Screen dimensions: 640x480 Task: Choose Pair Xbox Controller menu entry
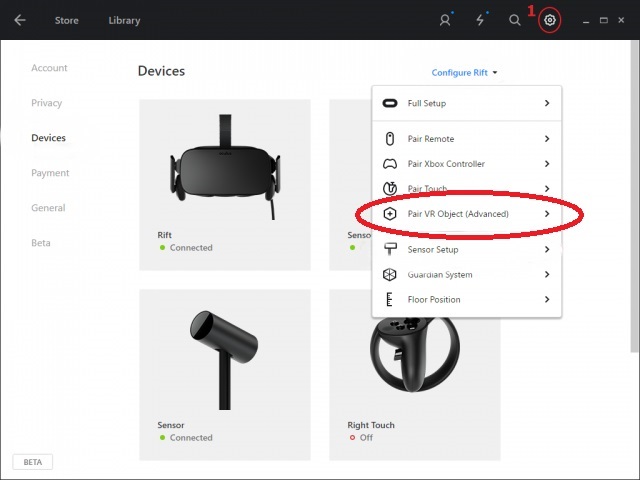pyautogui.click(x=467, y=164)
